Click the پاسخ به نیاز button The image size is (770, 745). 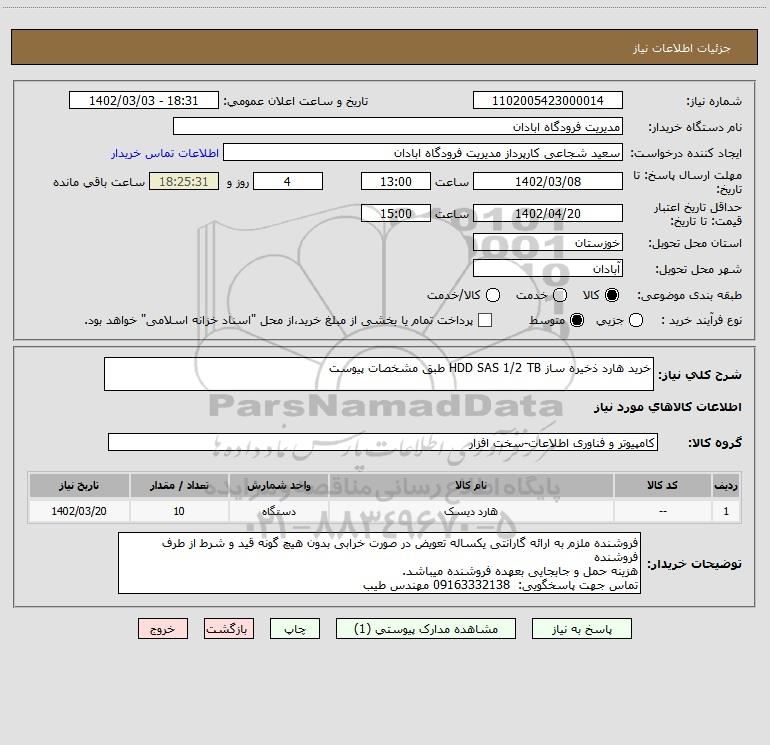581,629
